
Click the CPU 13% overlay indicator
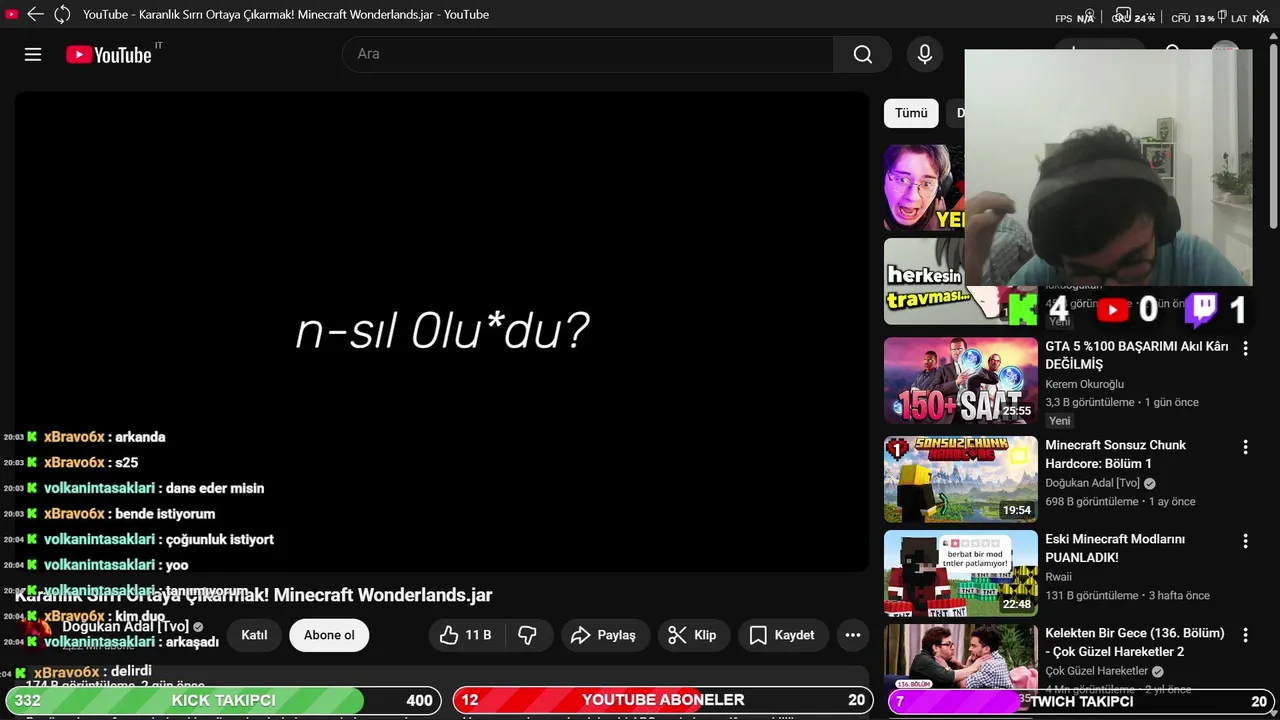1193,18
